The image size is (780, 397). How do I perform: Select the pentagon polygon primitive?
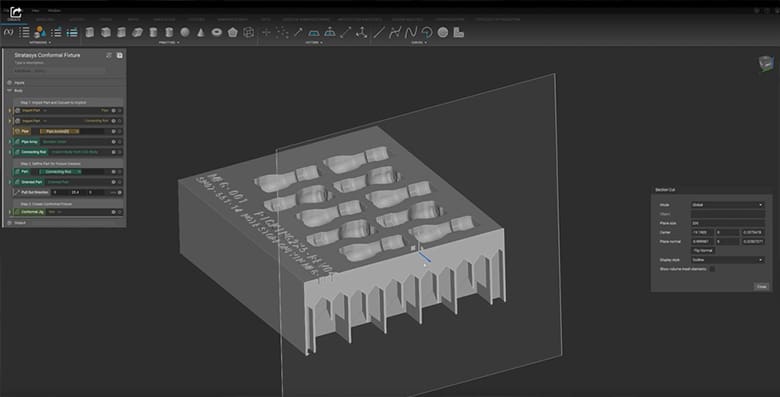[x=233, y=32]
